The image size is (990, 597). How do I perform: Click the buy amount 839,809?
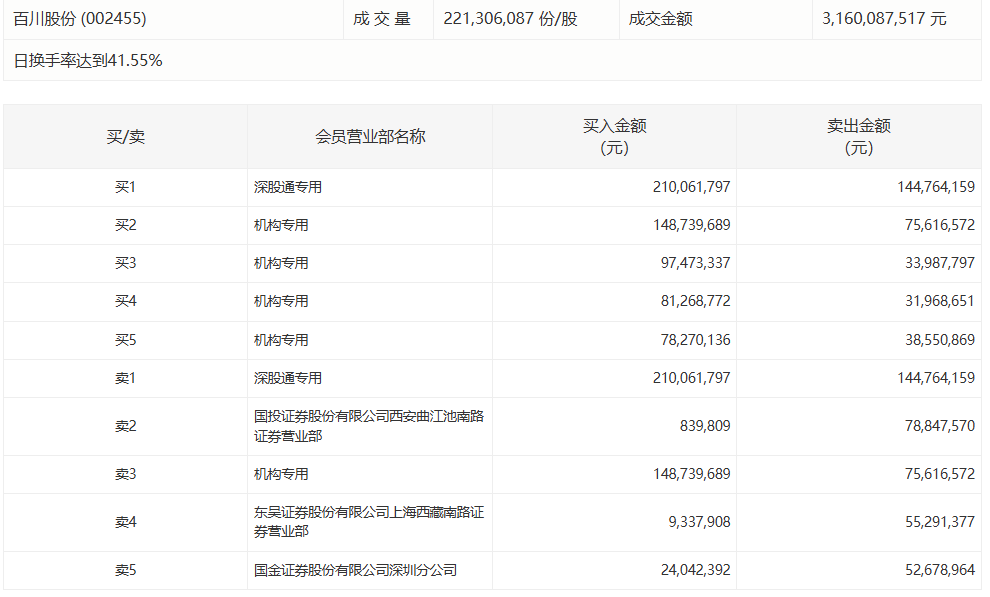pos(705,426)
